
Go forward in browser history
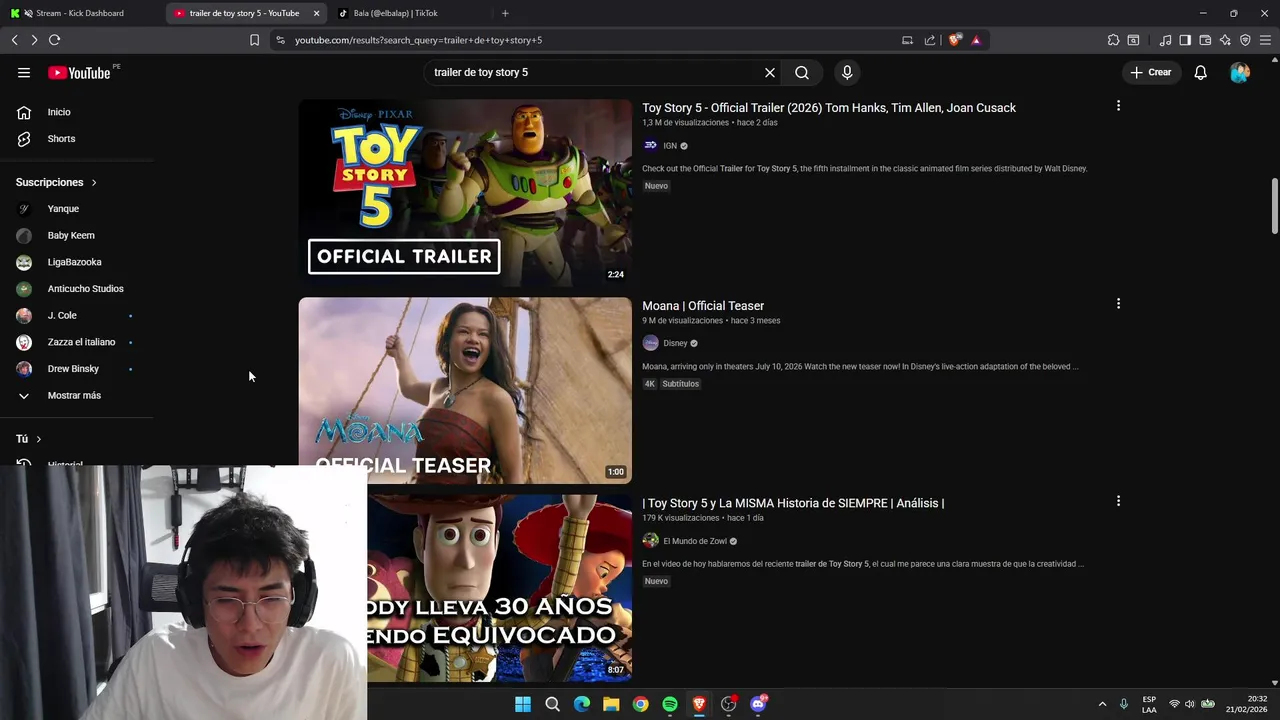[34, 40]
